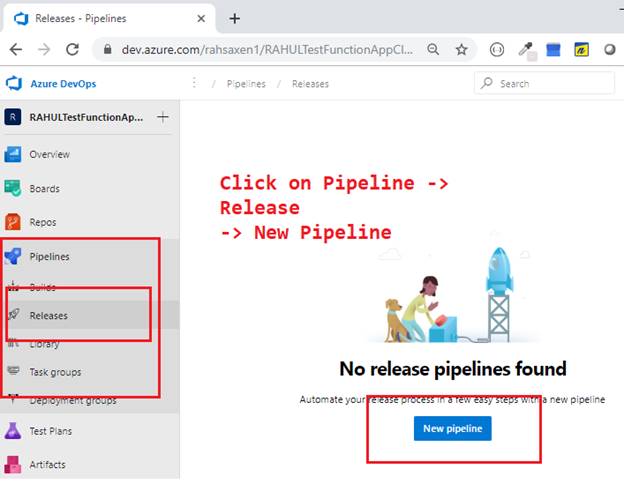
Task: Click the plus icon beside project name
Action: tap(163, 117)
